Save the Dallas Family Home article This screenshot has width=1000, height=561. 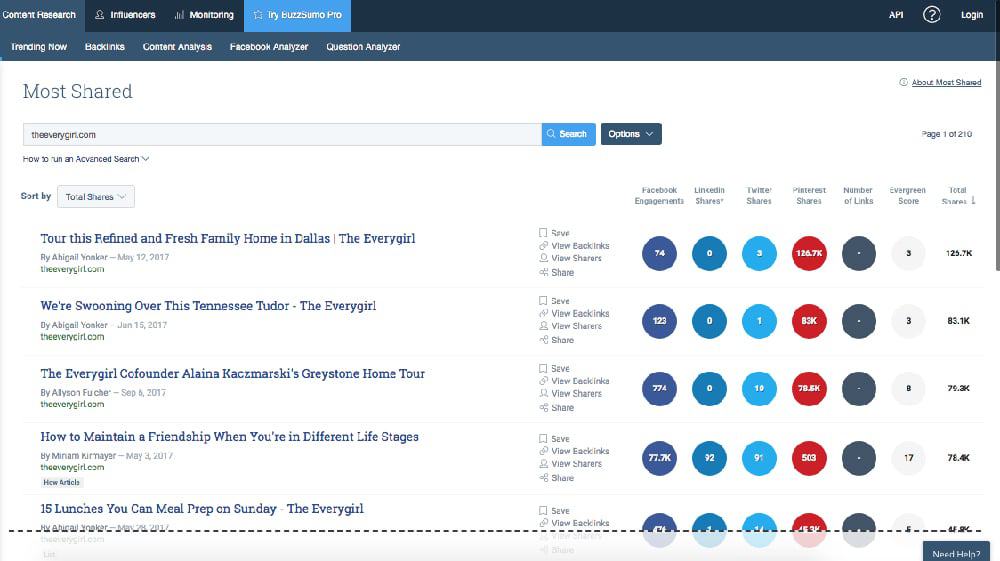tap(554, 233)
